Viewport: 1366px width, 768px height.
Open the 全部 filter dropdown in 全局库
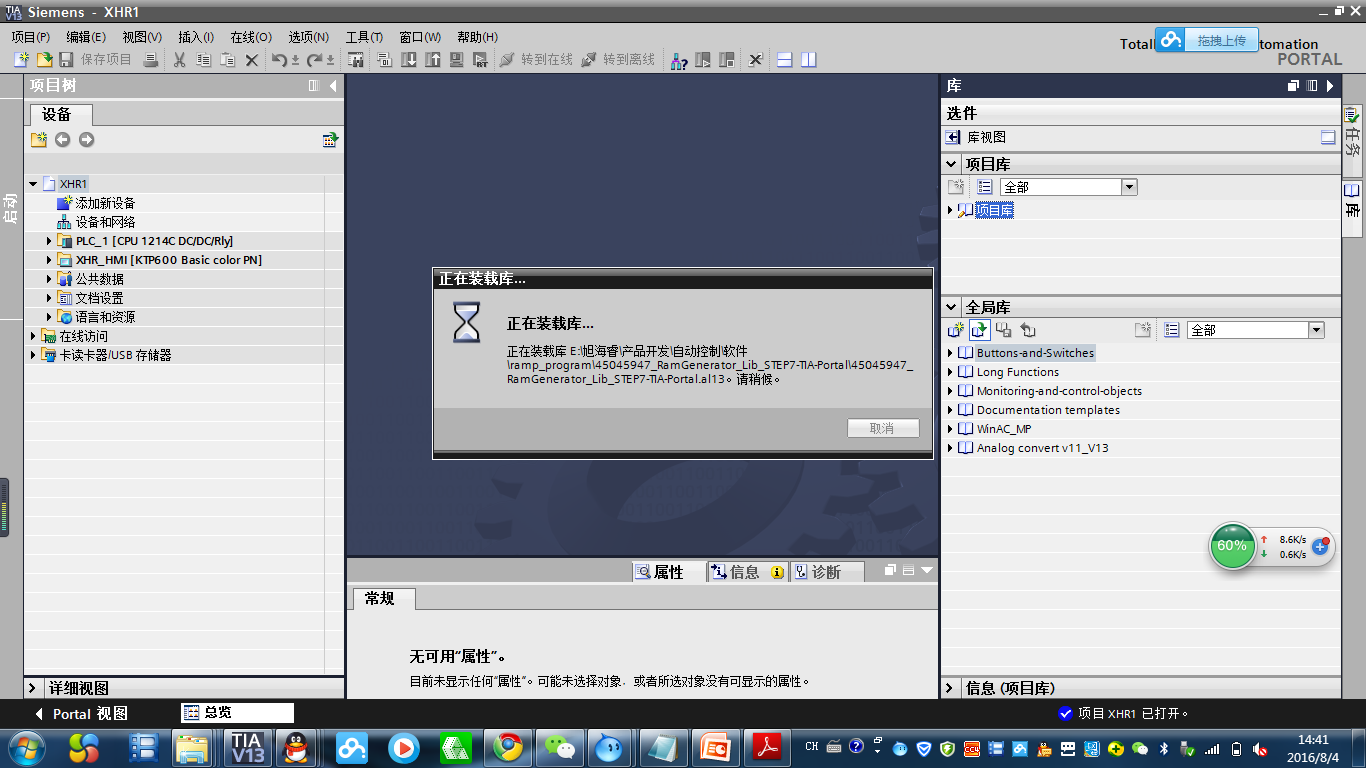tap(1316, 330)
